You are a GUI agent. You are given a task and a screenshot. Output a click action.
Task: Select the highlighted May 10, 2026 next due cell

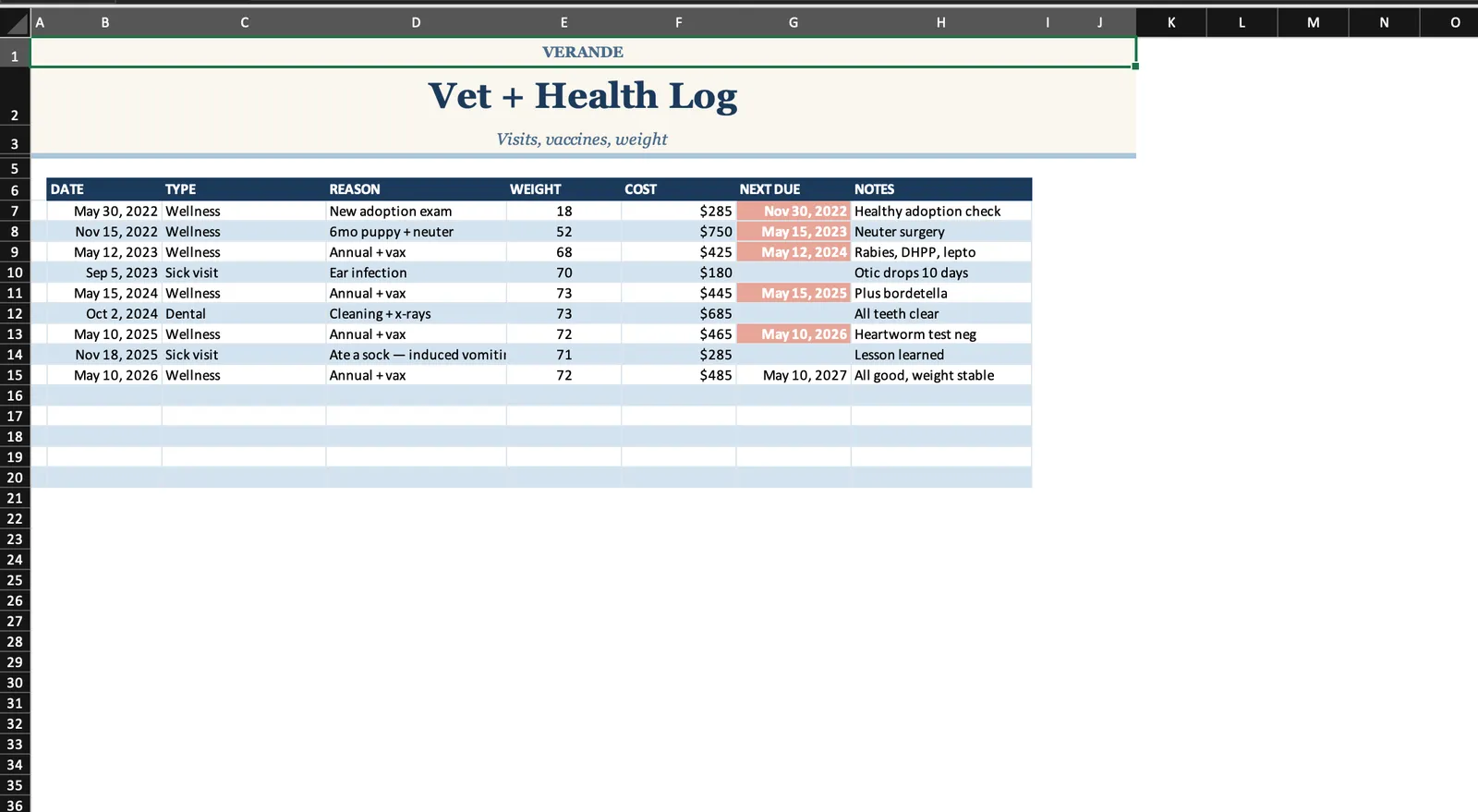tap(794, 334)
